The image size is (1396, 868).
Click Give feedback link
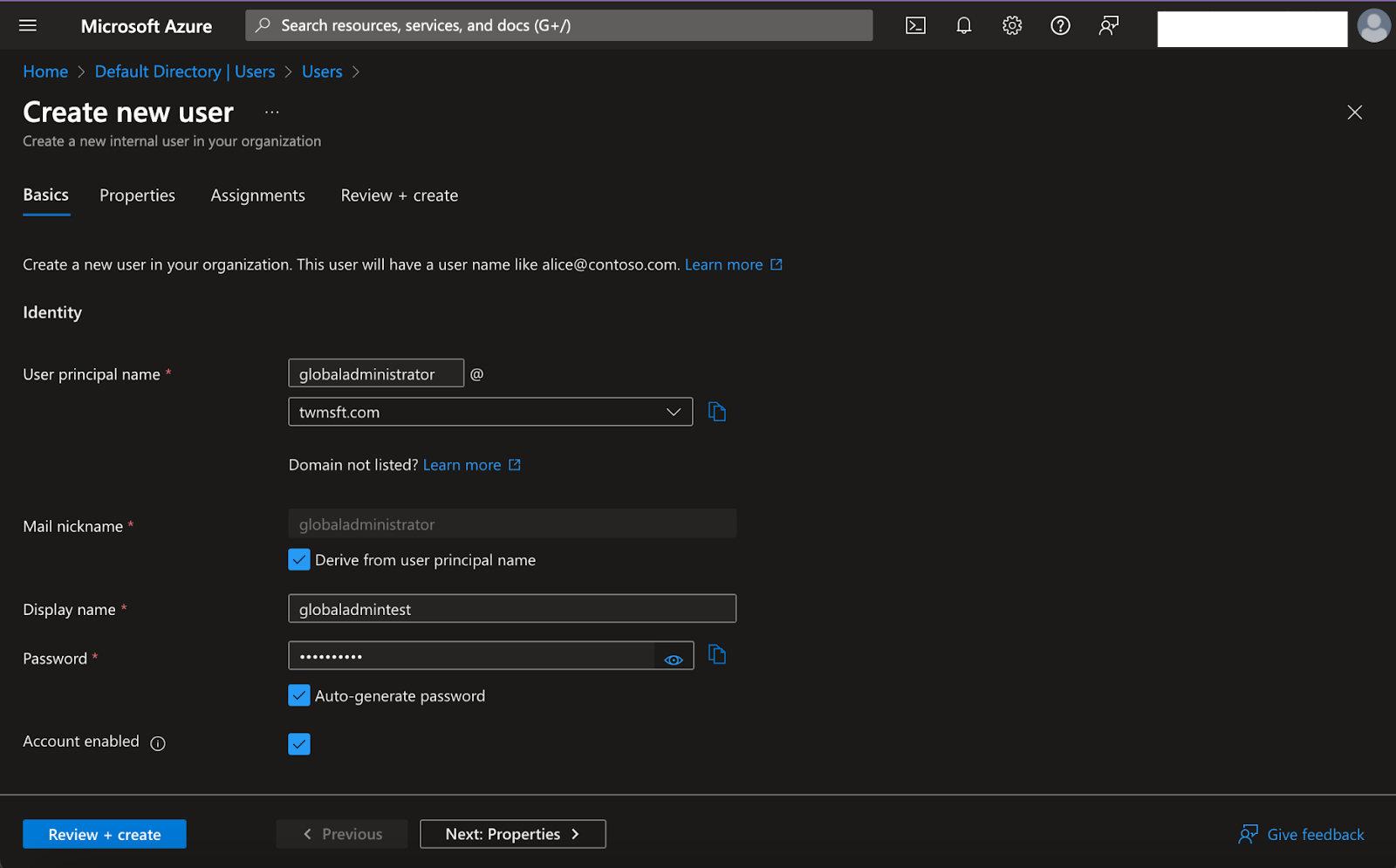pos(1301,835)
